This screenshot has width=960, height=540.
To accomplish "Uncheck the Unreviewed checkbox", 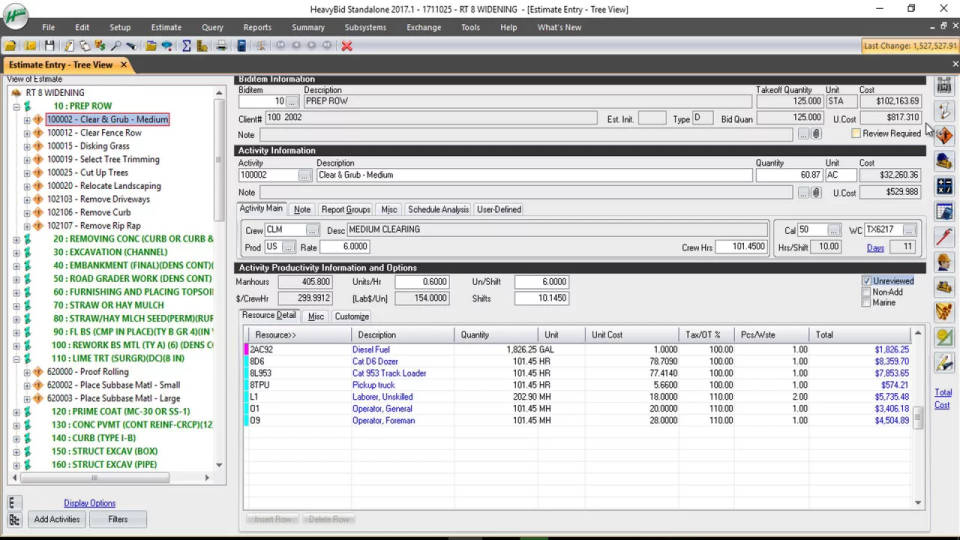I will [x=867, y=281].
